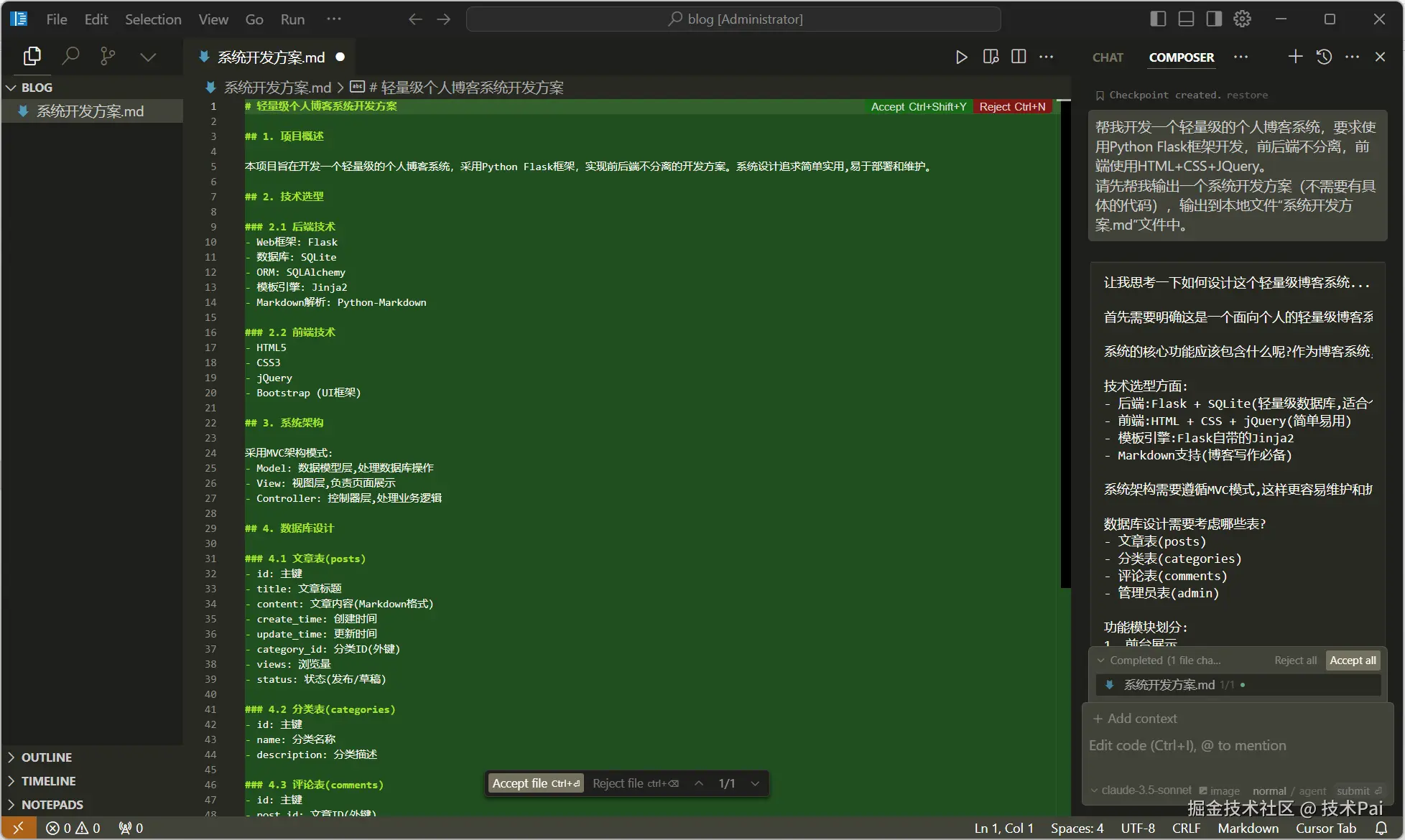Switch composer mode to agent
This screenshot has width=1405, height=840.
tap(1312, 790)
